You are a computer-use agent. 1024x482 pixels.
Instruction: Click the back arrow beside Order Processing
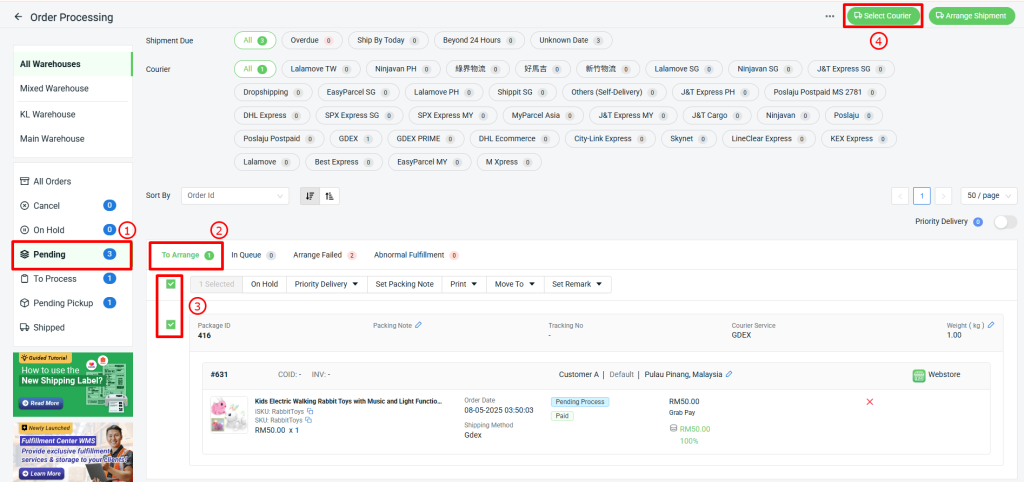(x=18, y=17)
